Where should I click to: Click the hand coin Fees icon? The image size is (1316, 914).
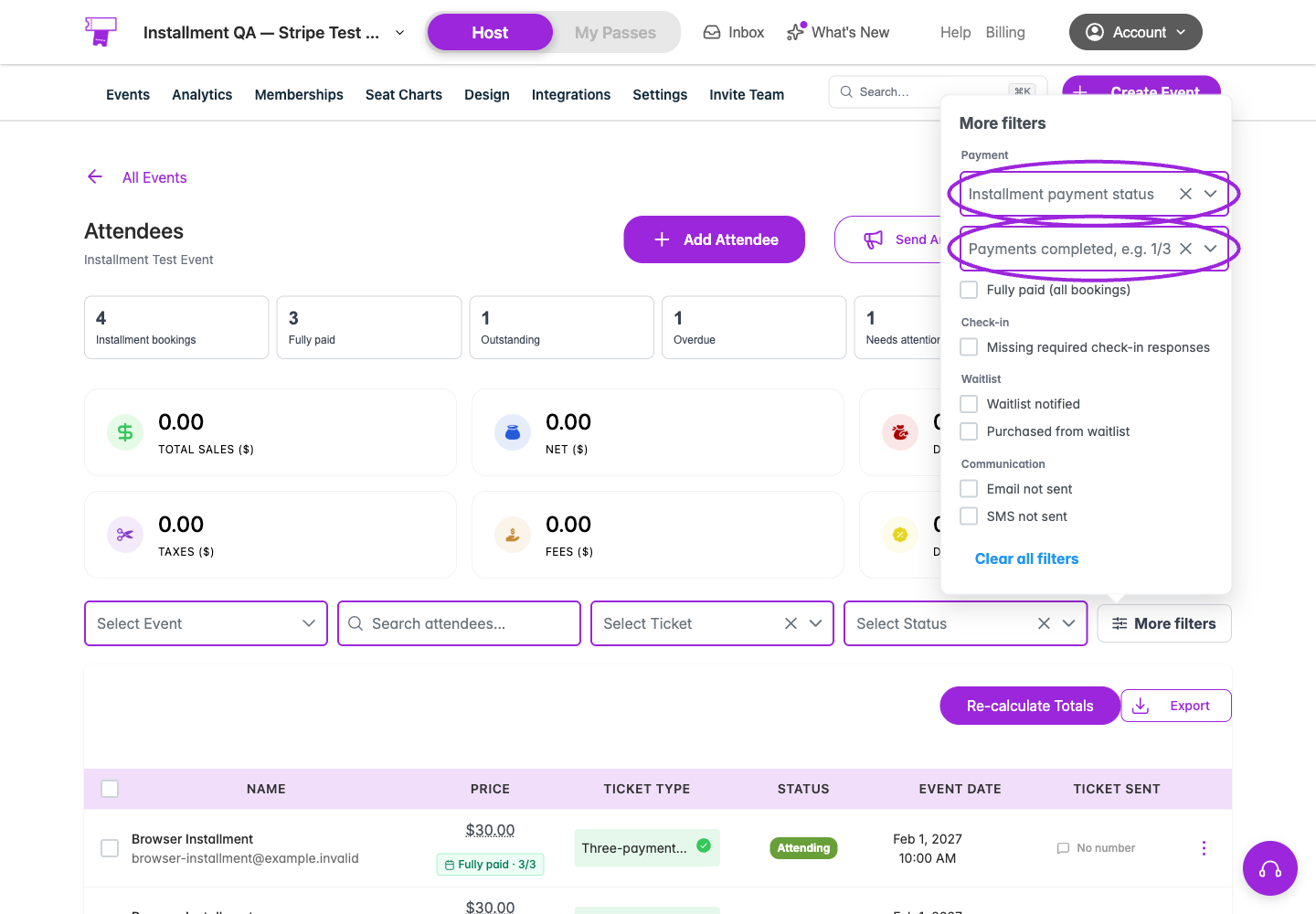click(513, 535)
